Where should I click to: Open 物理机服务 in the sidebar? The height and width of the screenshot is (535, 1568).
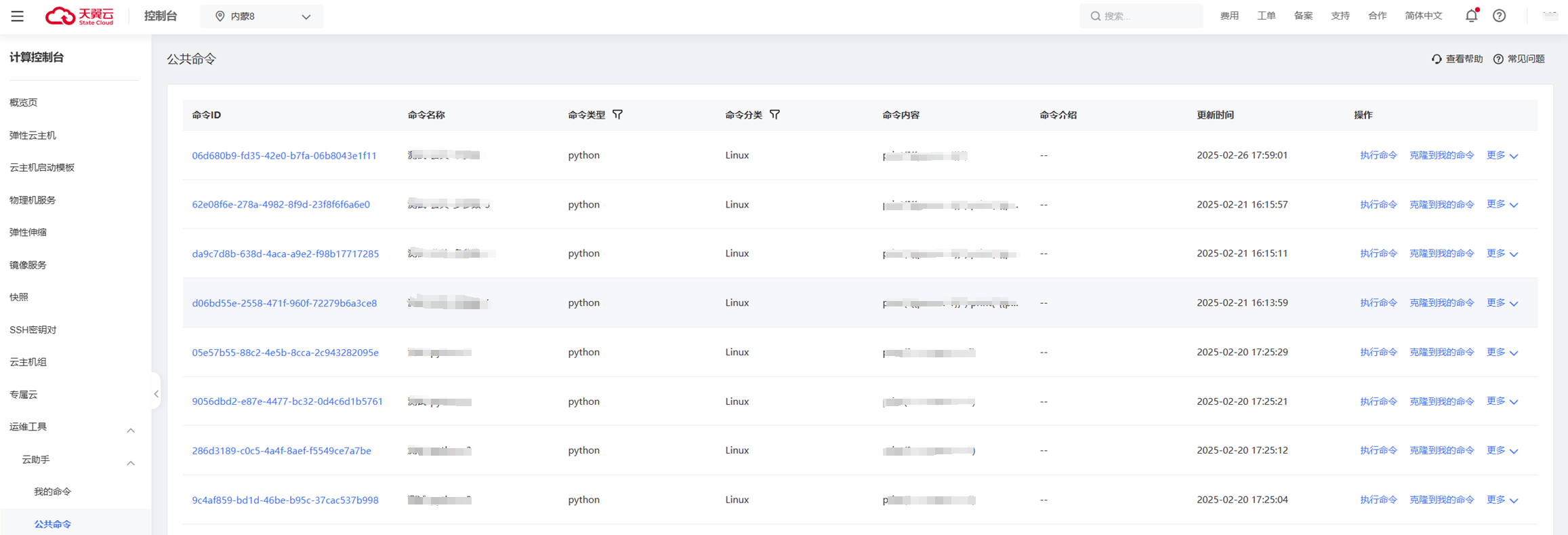click(33, 200)
